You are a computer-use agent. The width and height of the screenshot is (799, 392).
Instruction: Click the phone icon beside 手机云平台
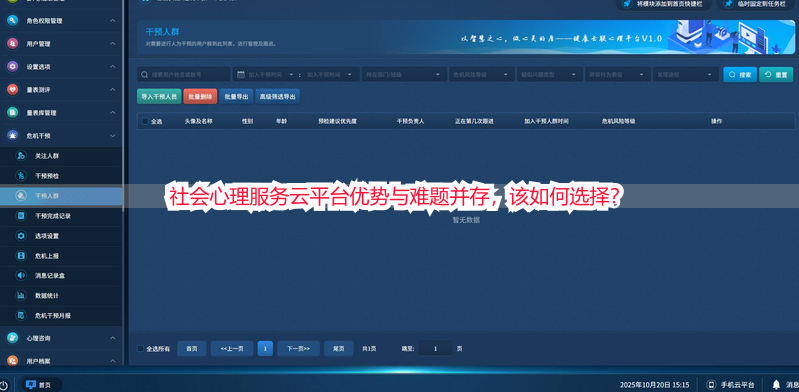[x=711, y=384]
